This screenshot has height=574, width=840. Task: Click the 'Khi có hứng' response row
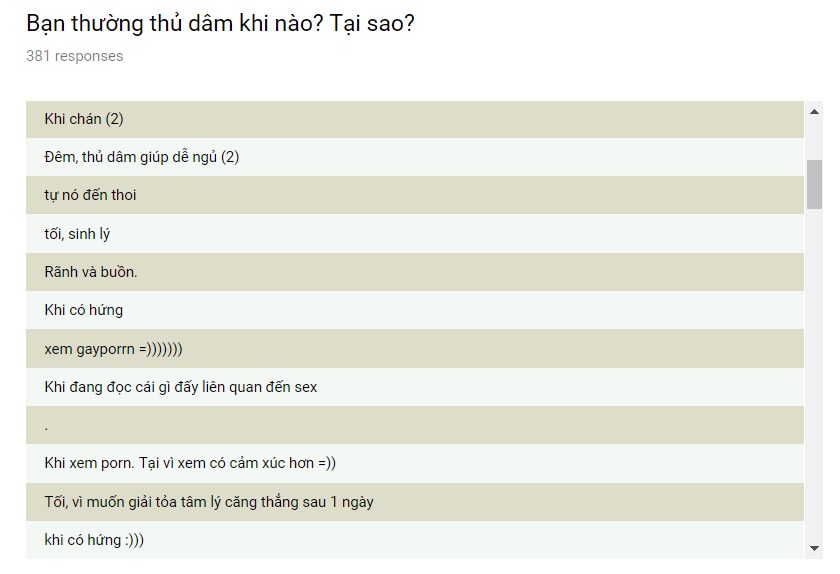[415, 310]
